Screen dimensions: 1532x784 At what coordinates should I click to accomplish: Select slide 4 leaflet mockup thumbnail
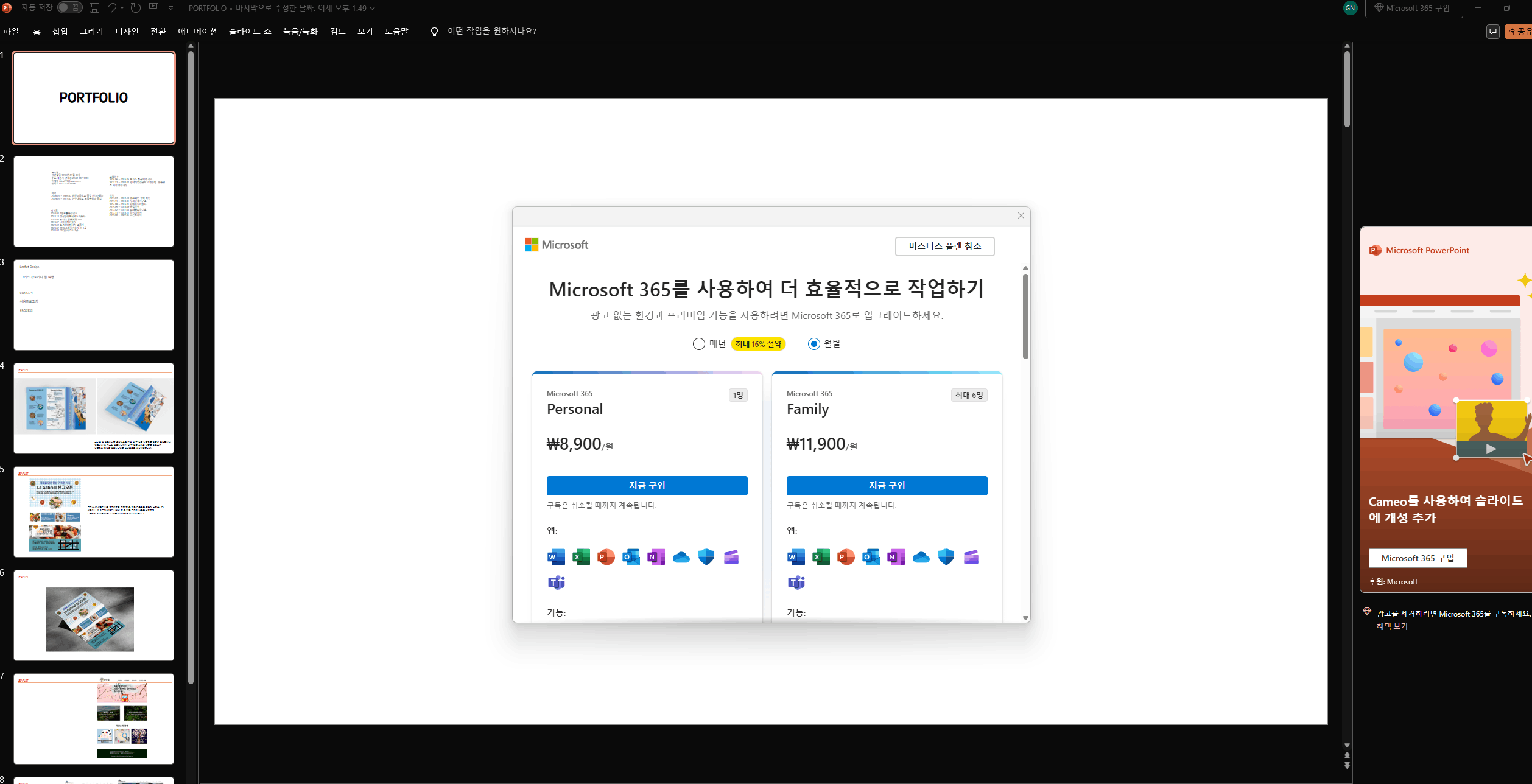(x=94, y=408)
